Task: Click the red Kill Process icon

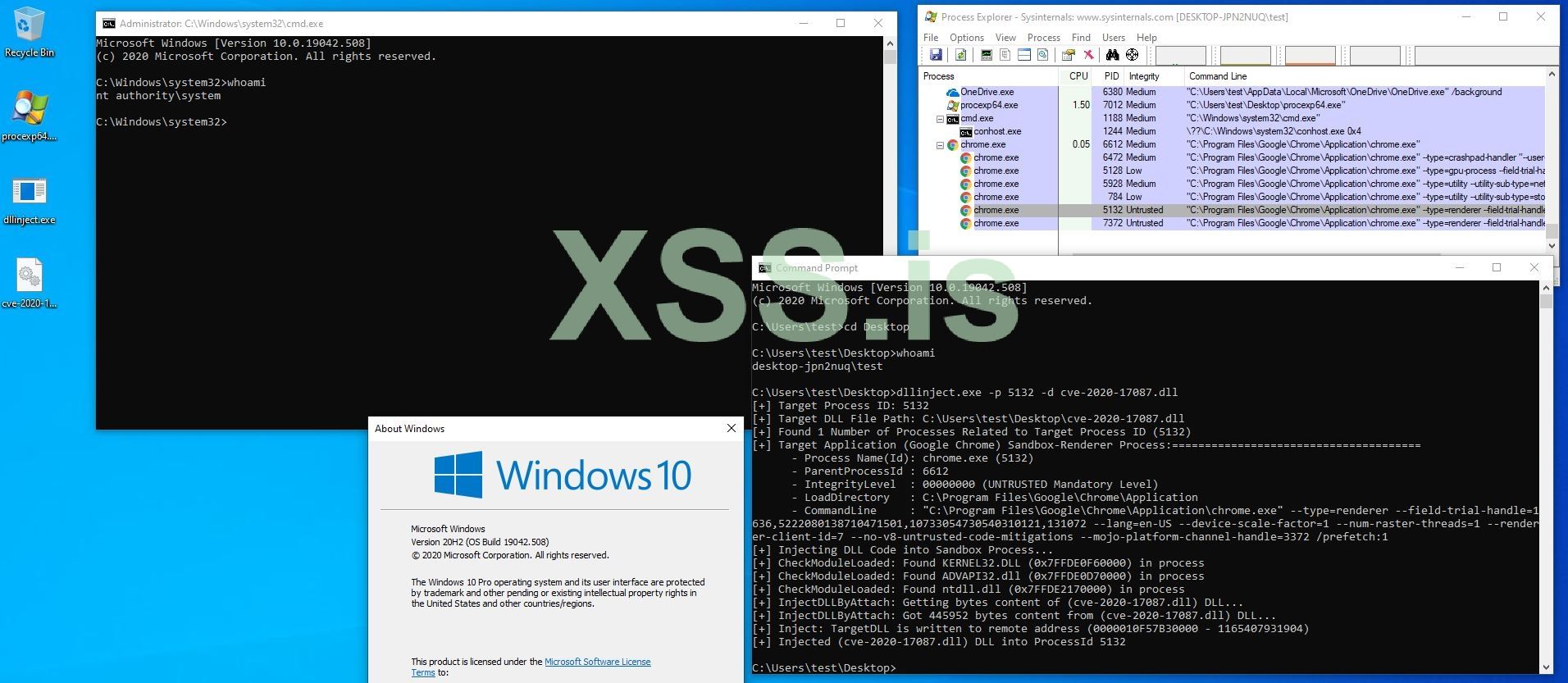Action: click(x=1088, y=55)
